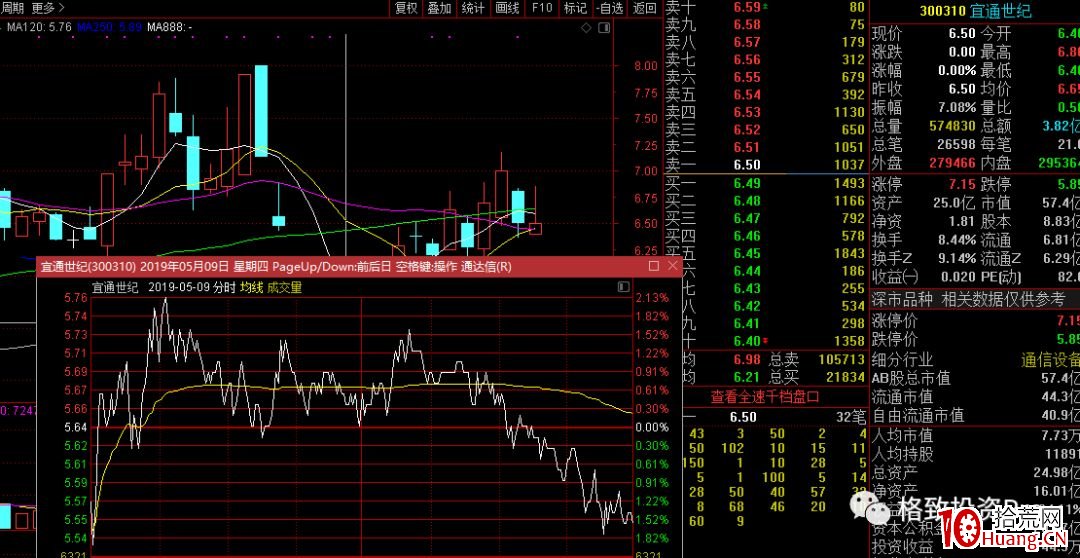Select the blue MA250 indicator label
This screenshot has height=558, width=1080.
click(110, 27)
